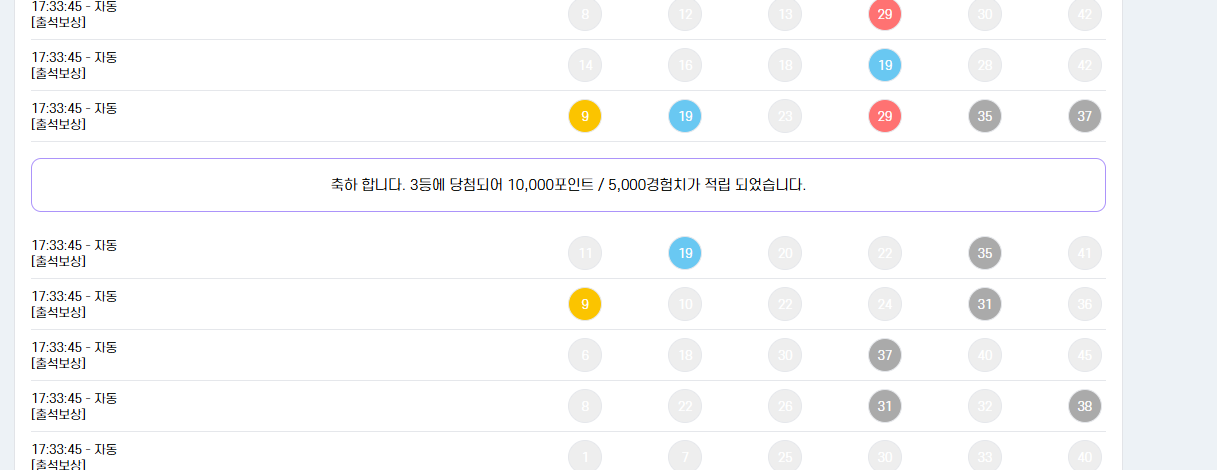Click the faded number 36 ball

click(1085, 304)
